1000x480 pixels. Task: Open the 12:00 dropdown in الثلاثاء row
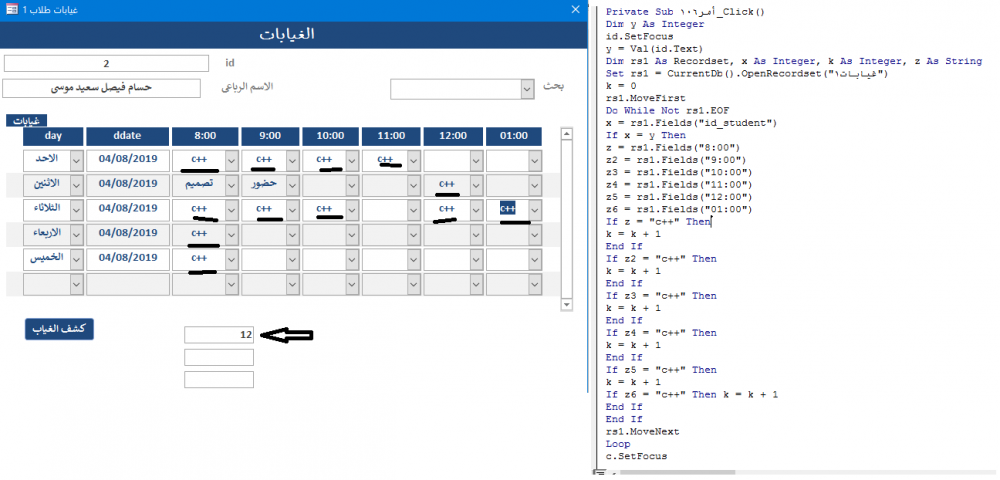(x=476, y=210)
